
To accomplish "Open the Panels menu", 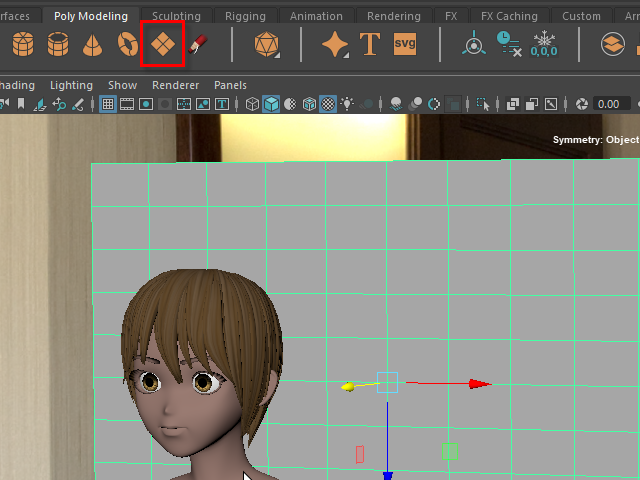I will pyautogui.click(x=230, y=86).
